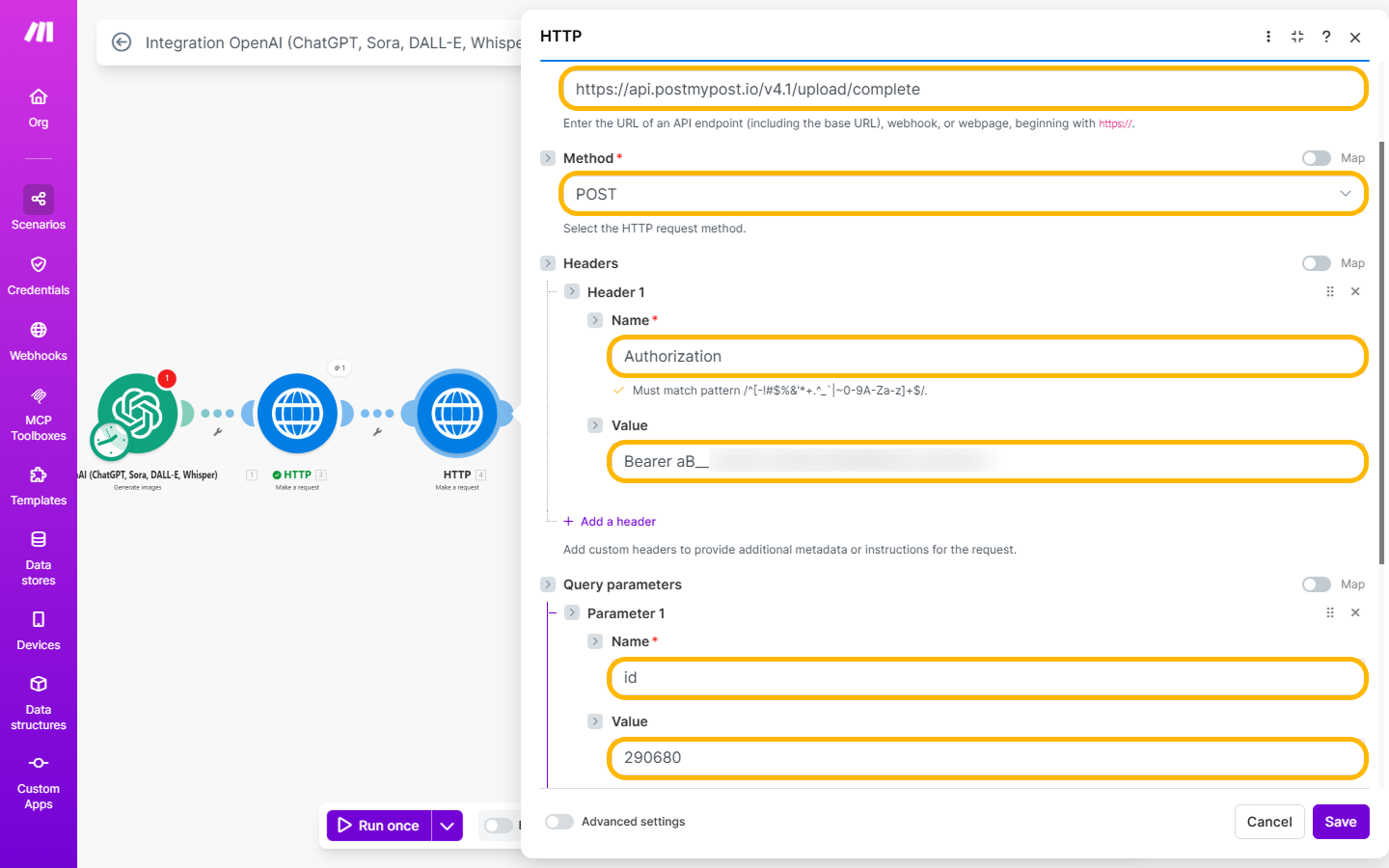
Task: Remove Header 1 with its X icon
Action: pos(1355,291)
